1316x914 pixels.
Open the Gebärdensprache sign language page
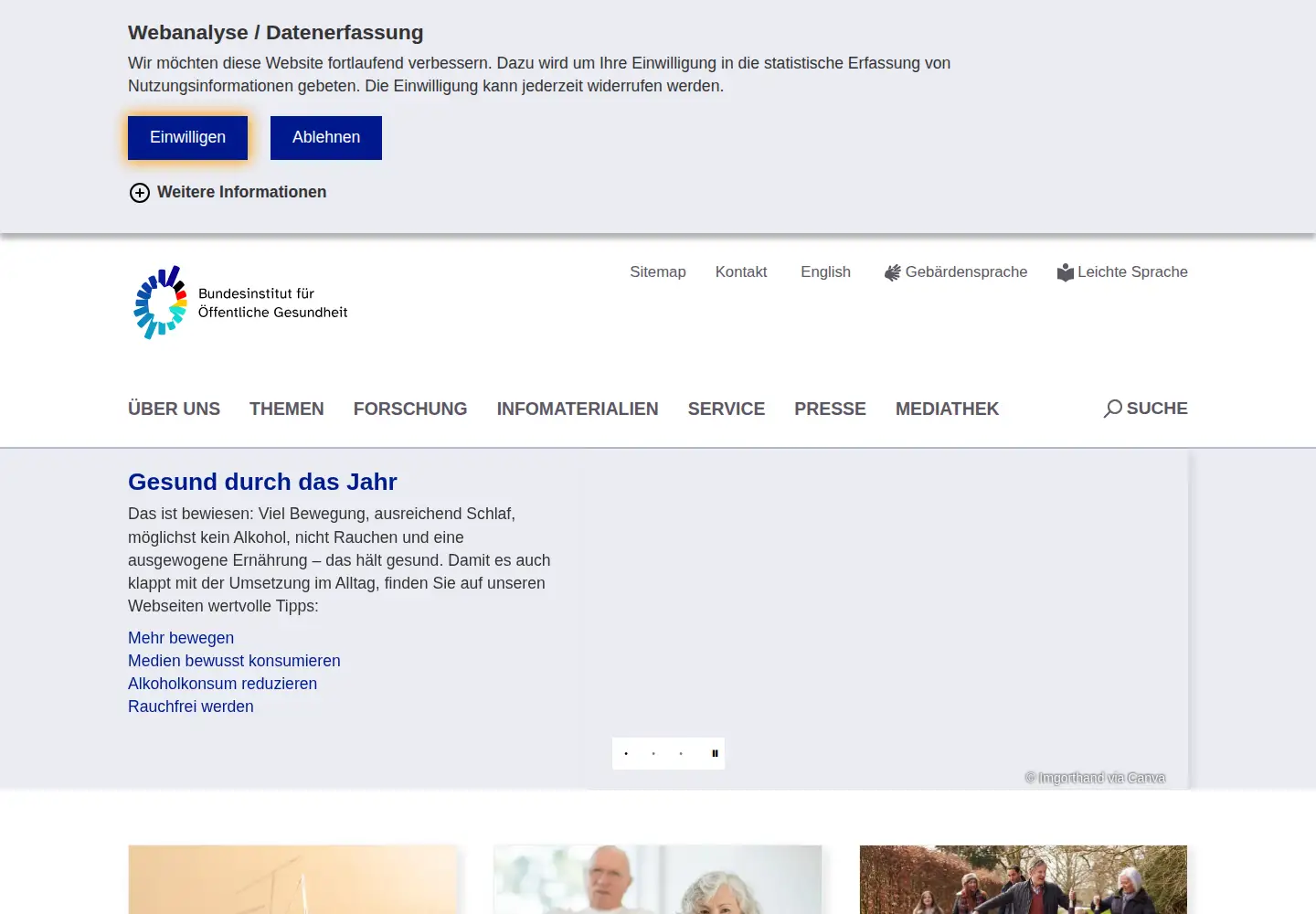956,271
